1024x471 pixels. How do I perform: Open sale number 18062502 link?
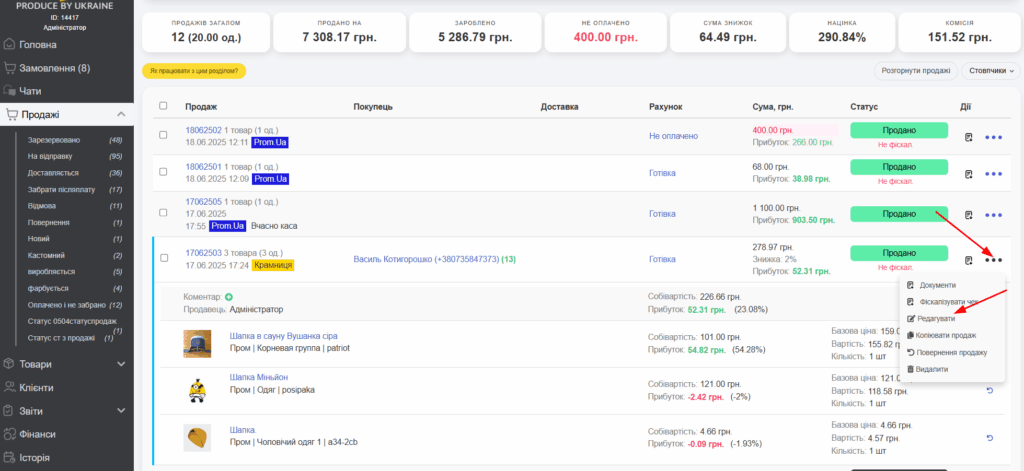[204, 130]
